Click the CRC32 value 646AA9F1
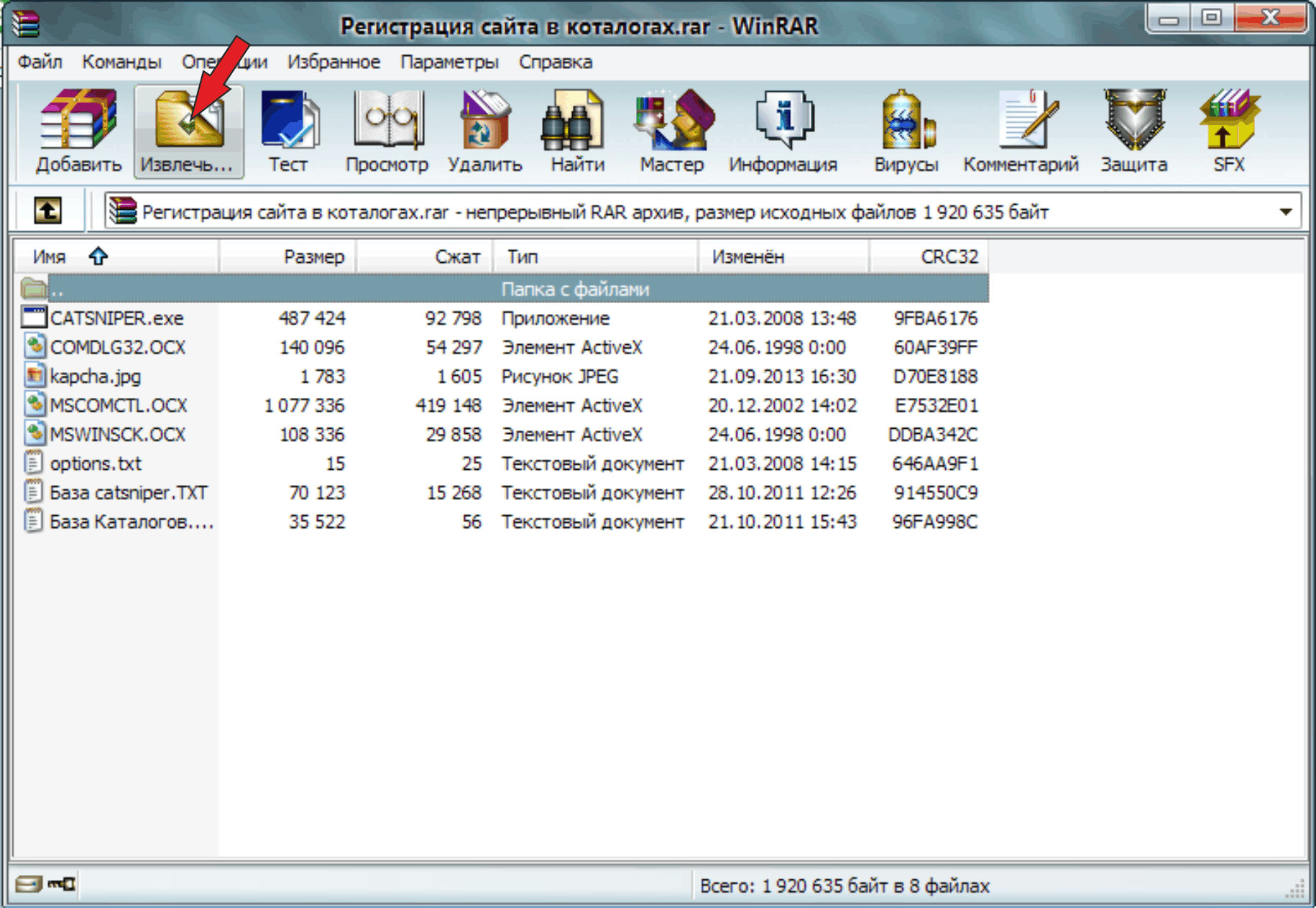 click(x=935, y=463)
